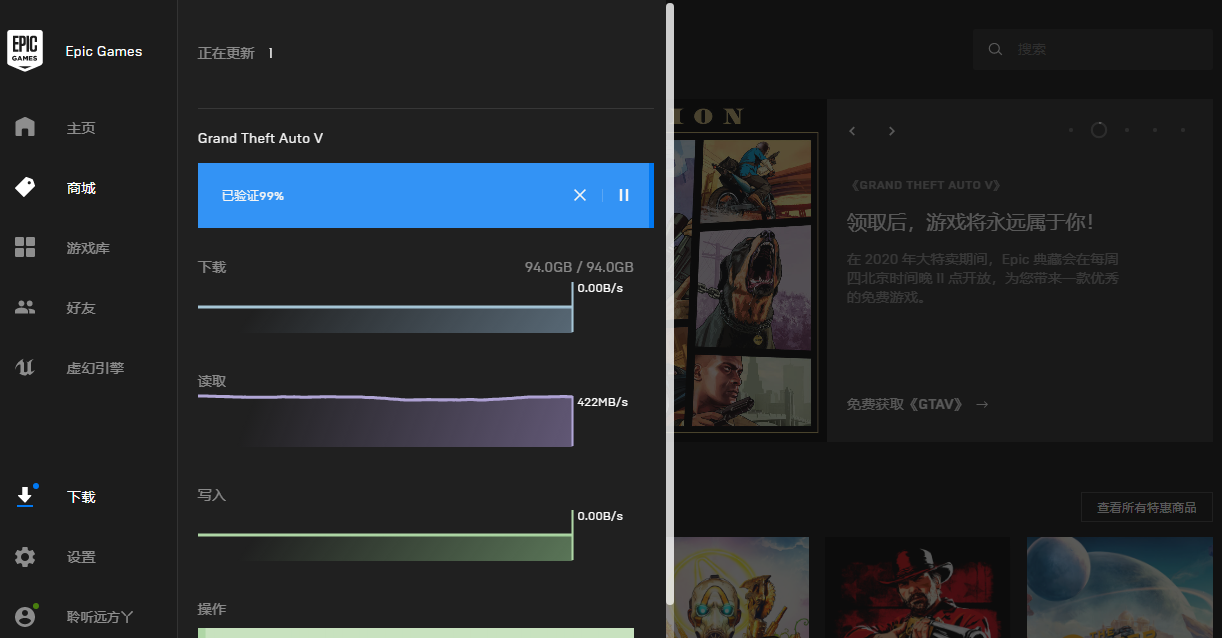Click the 聆听远方丫 account name

coord(100,617)
